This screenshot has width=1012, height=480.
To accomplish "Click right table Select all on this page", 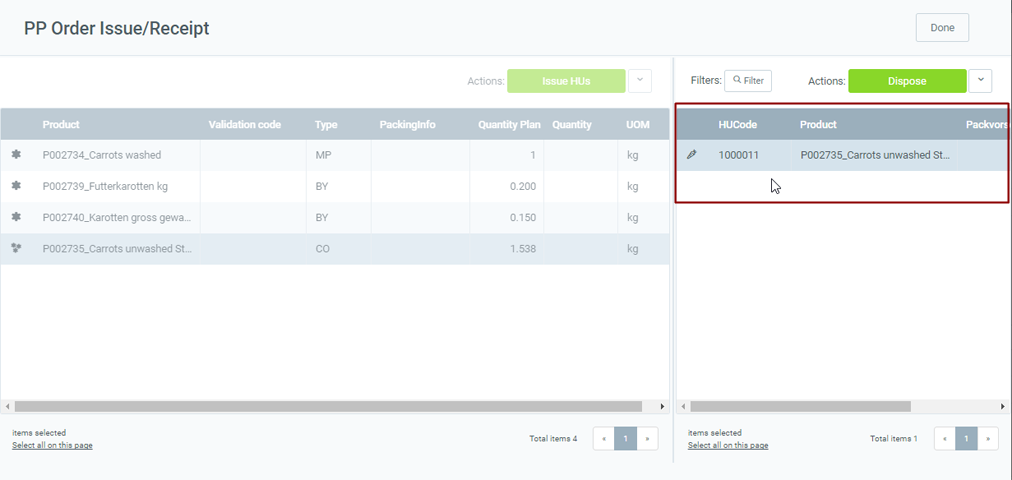I will point(728,445).
